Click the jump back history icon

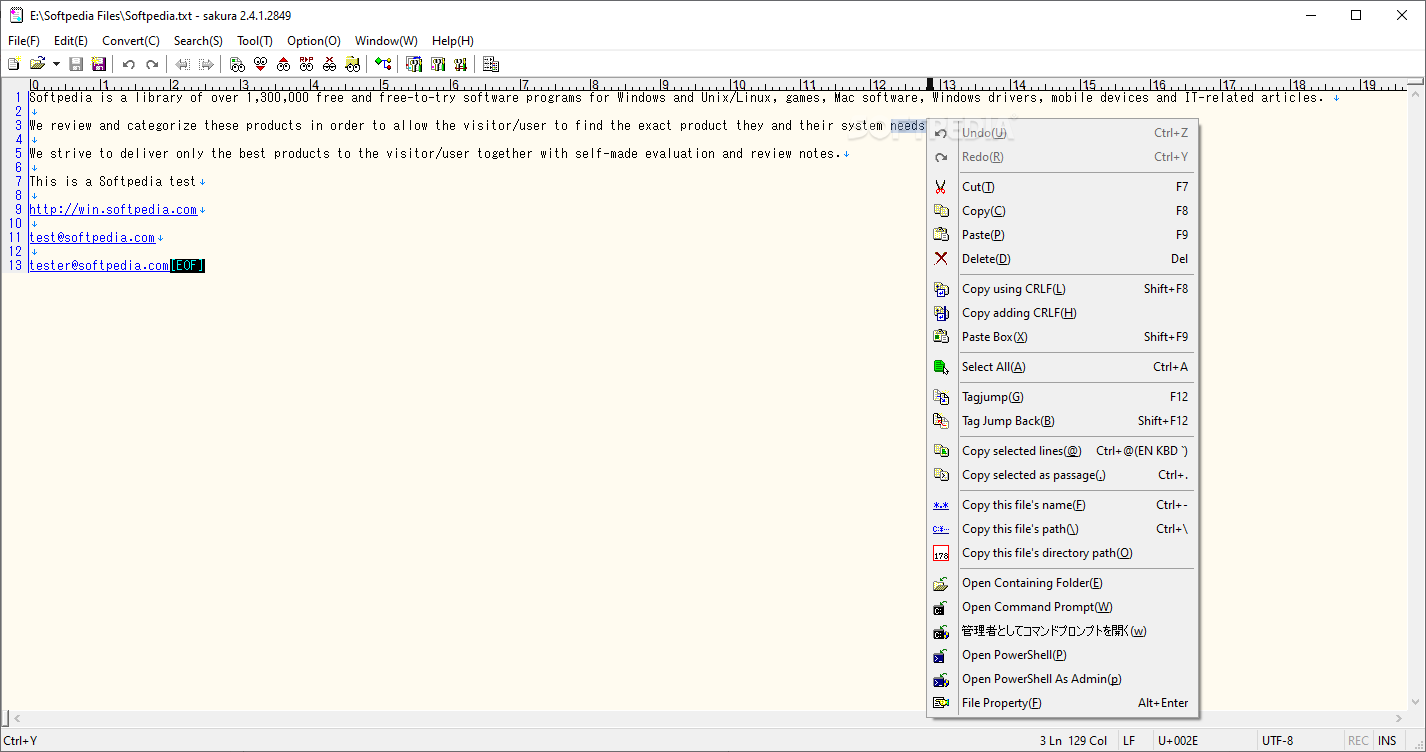tap(183, 64)
